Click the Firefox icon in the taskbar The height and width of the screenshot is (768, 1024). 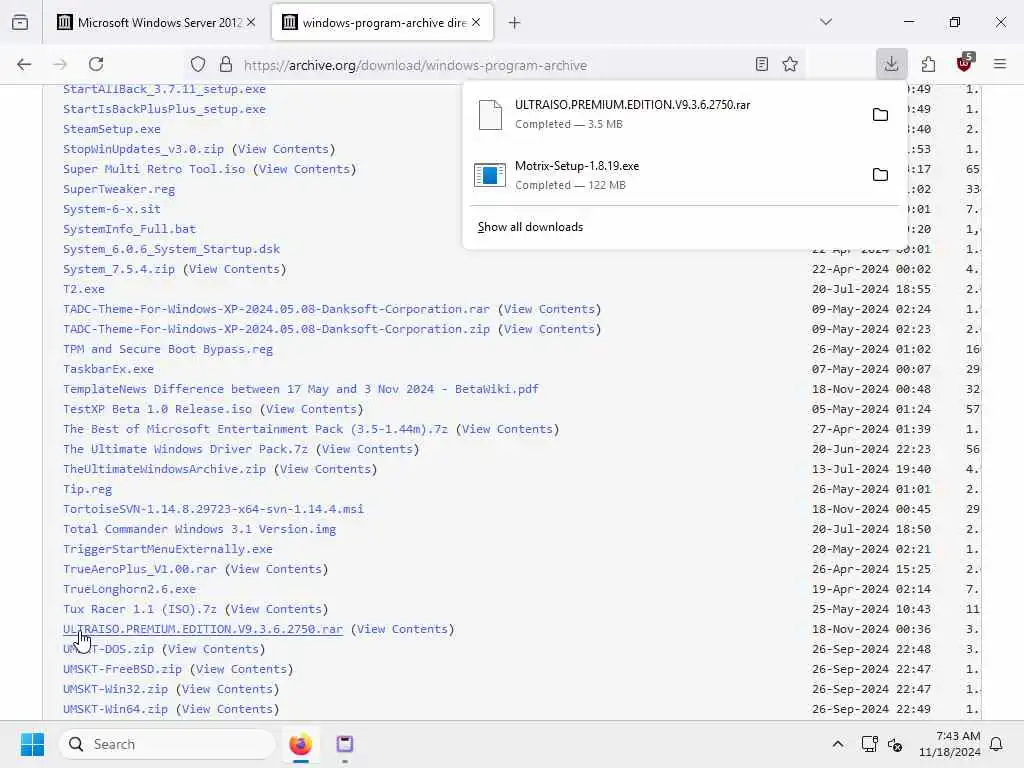(x=300, y=744)
